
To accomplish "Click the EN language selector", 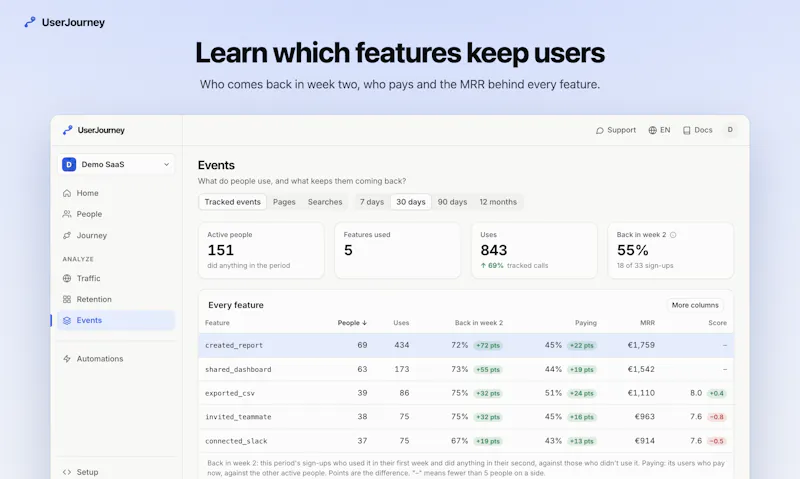I will click(x=659, y=130).
